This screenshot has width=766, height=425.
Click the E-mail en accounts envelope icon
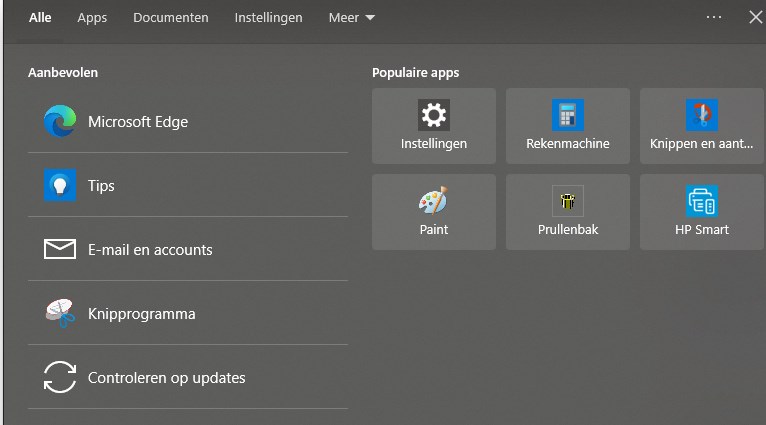coord(60,249)
